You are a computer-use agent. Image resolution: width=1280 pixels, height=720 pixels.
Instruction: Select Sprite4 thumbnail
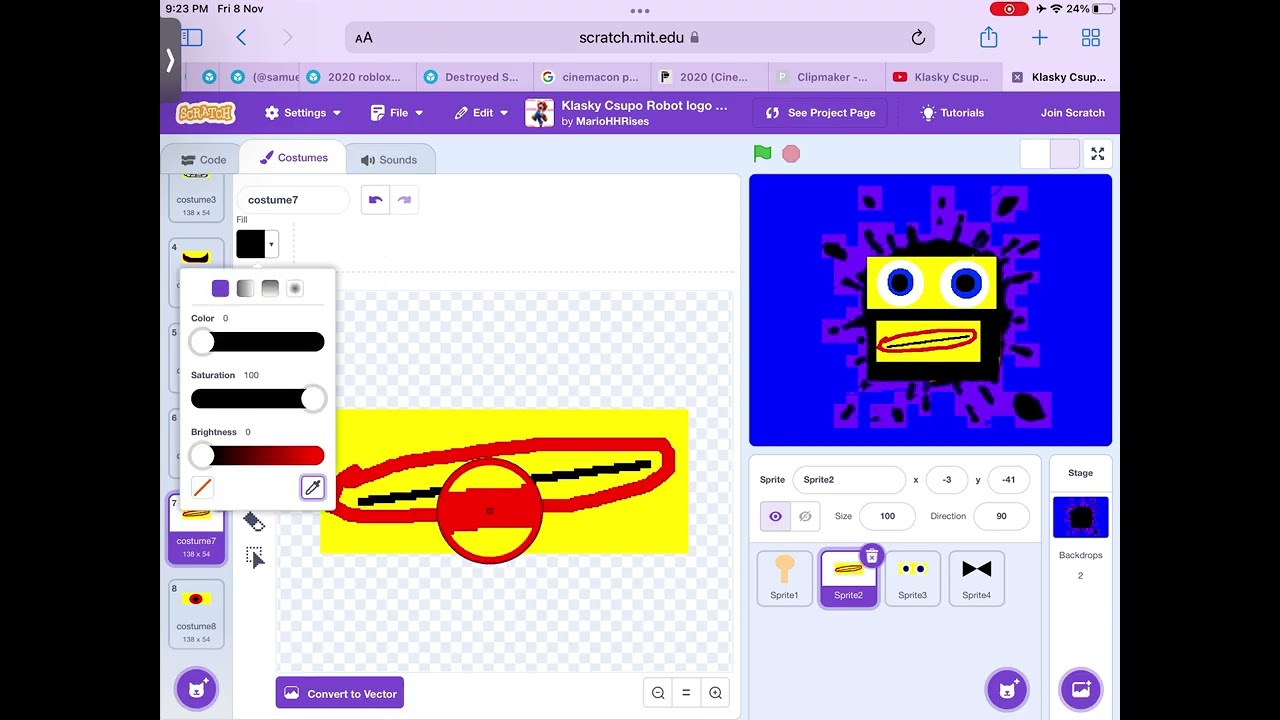pyautogui.click(x=976, y=578)
